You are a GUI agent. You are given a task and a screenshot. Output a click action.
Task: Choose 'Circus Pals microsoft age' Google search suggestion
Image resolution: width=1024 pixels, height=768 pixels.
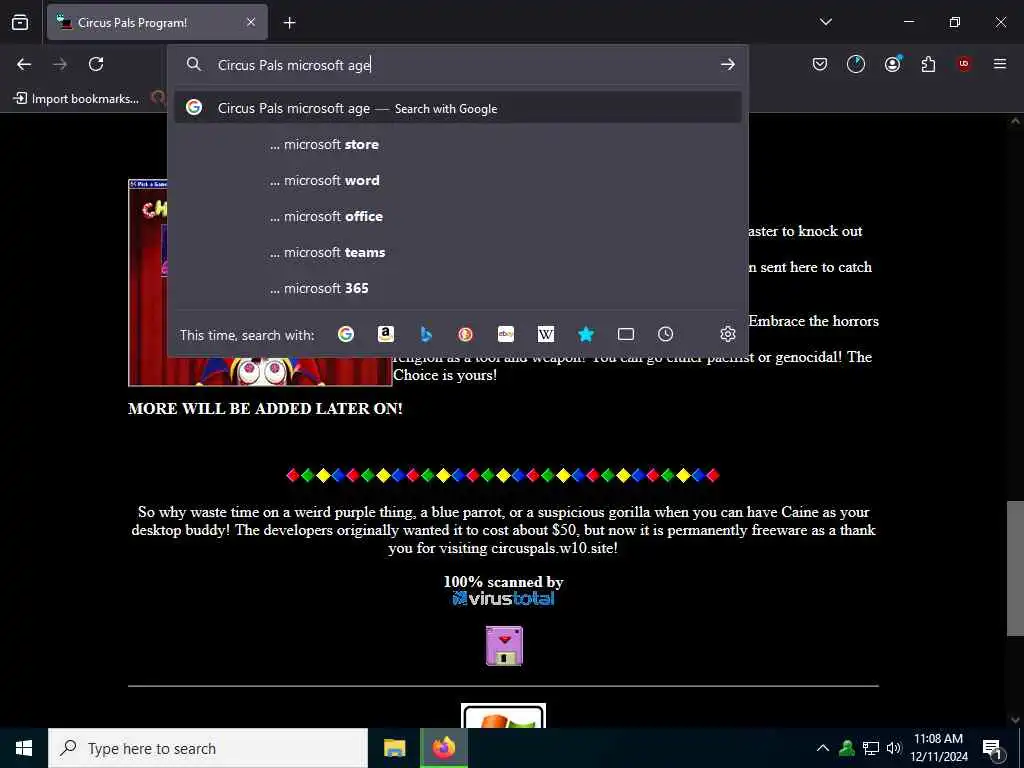(x=458, y=108)
